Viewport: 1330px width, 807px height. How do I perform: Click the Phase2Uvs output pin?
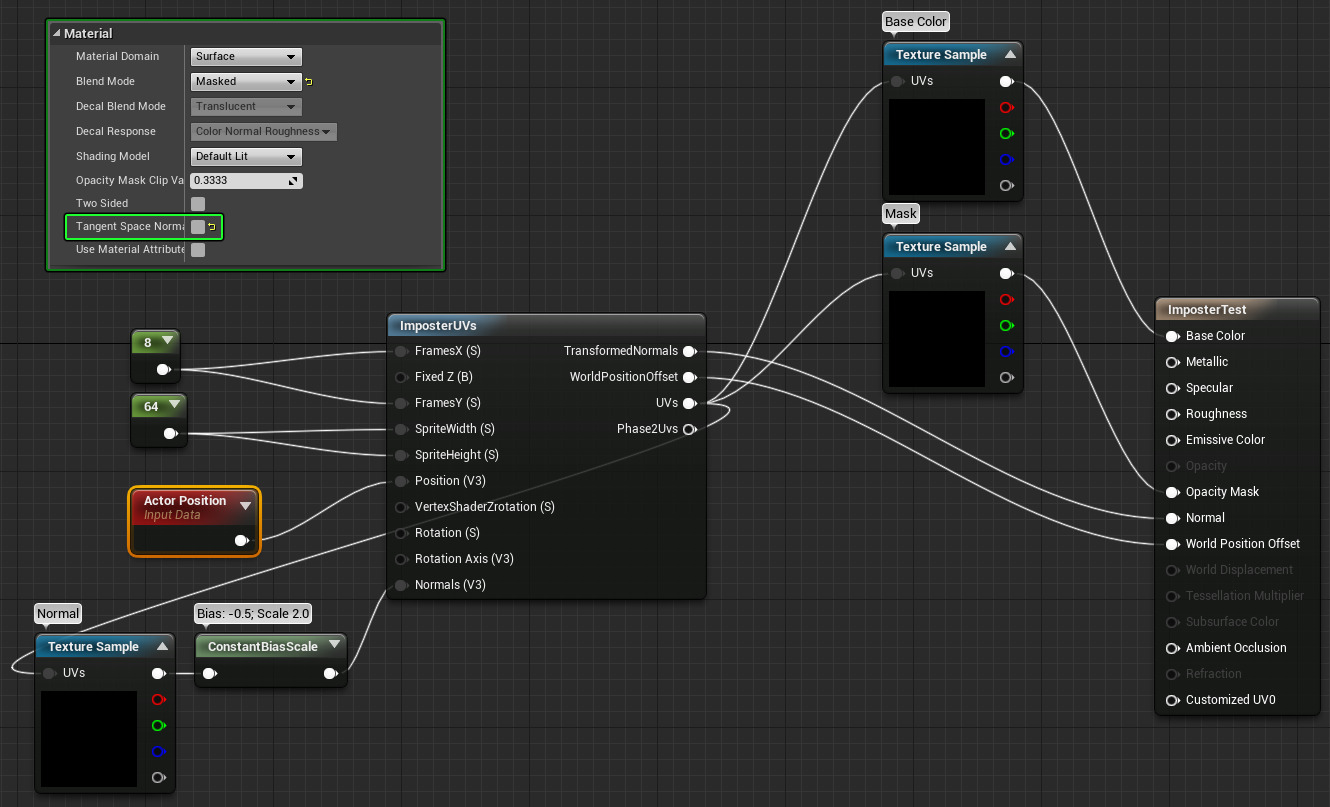tap(689, 429)
